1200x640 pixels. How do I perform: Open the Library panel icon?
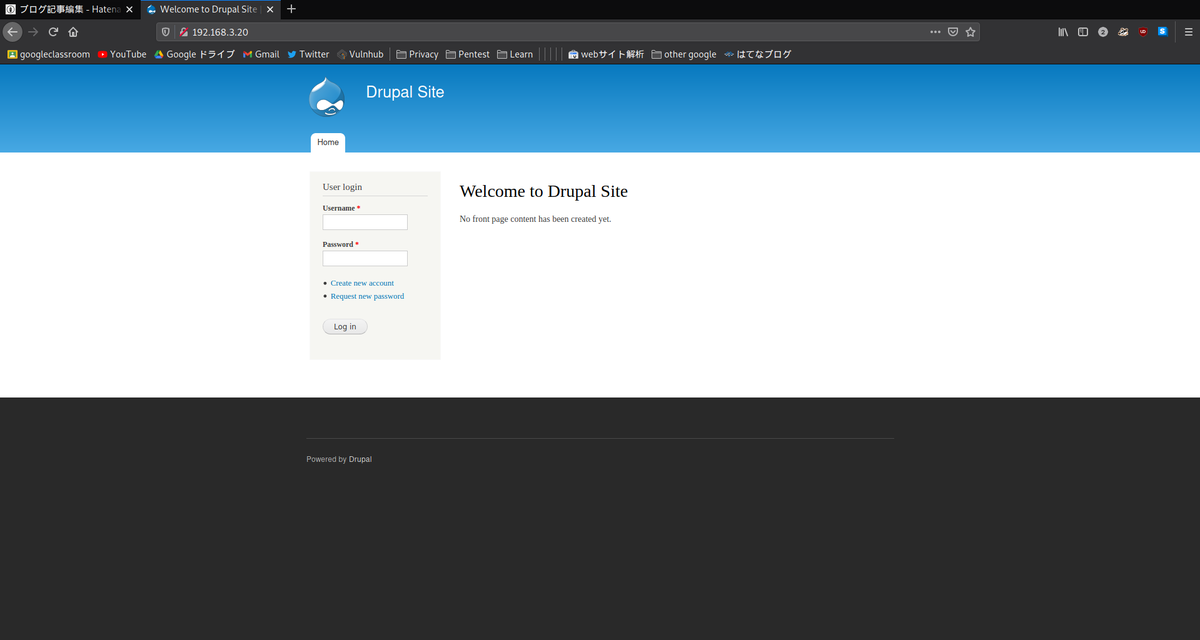[x=1063, y=31]
